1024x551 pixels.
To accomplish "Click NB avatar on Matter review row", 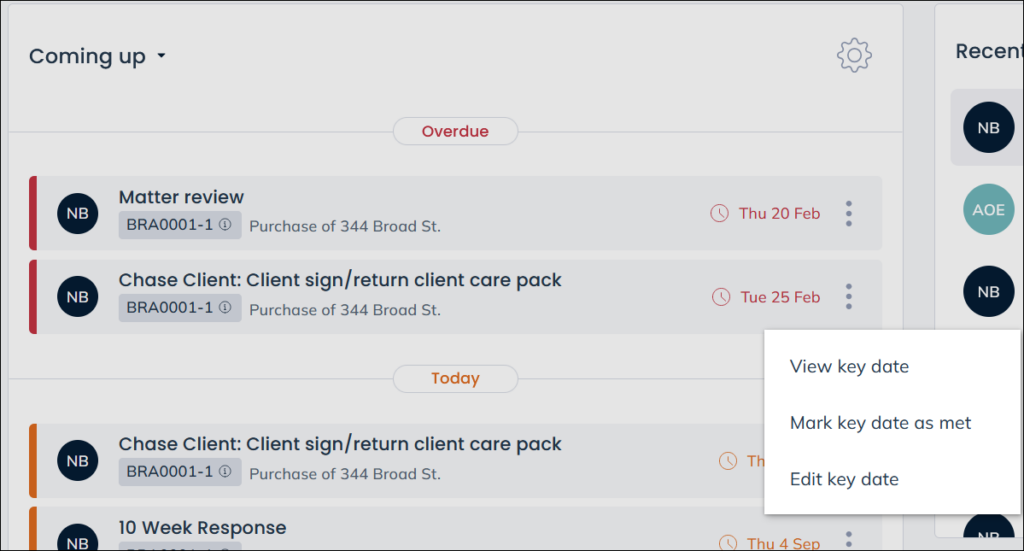I will 78,213.
